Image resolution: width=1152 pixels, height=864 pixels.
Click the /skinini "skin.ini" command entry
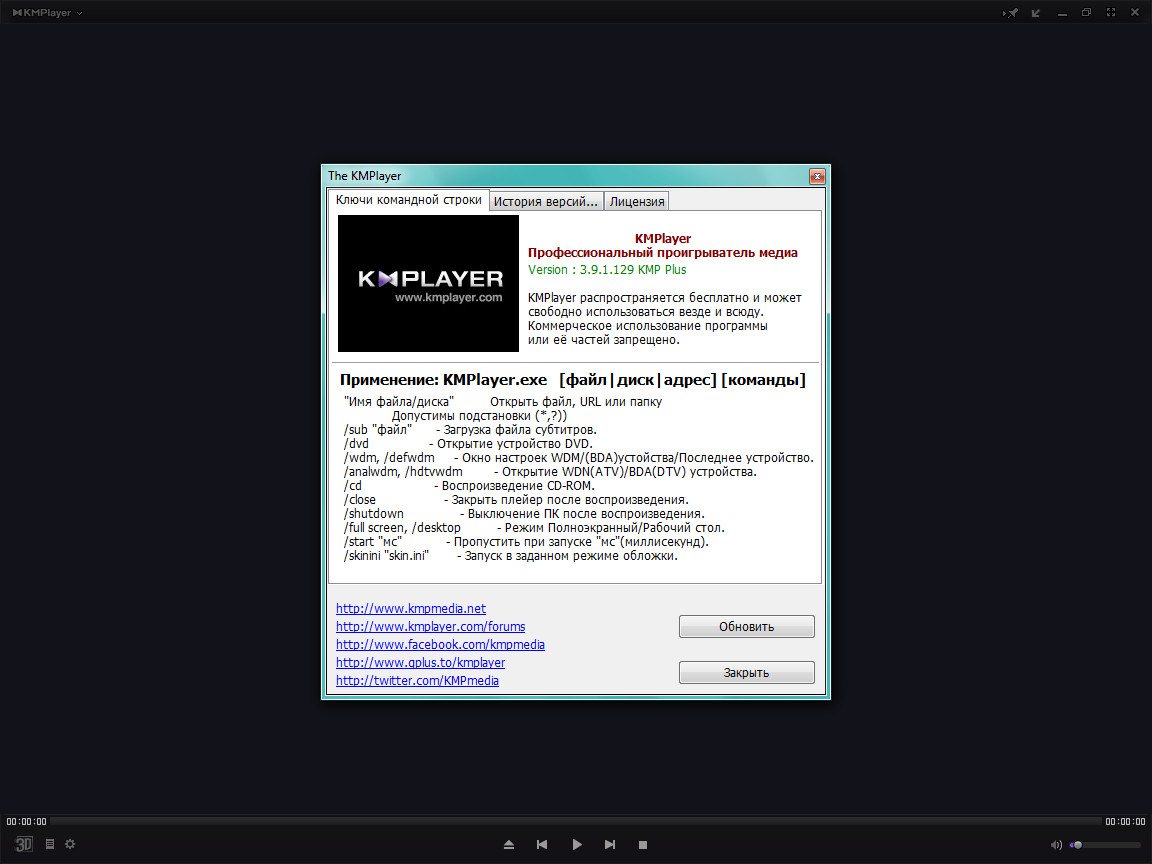point(511,555)
